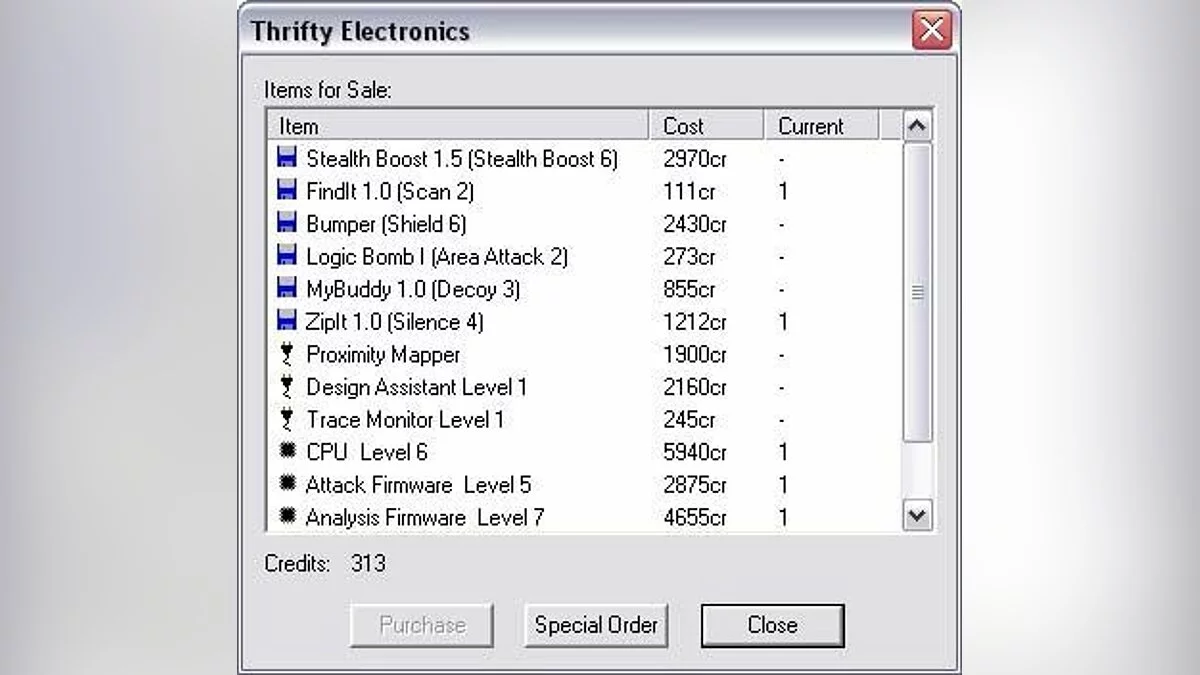Click the 2970cr cost value
This screenshot has width=1200, height=675.
[x=695, y=158]
